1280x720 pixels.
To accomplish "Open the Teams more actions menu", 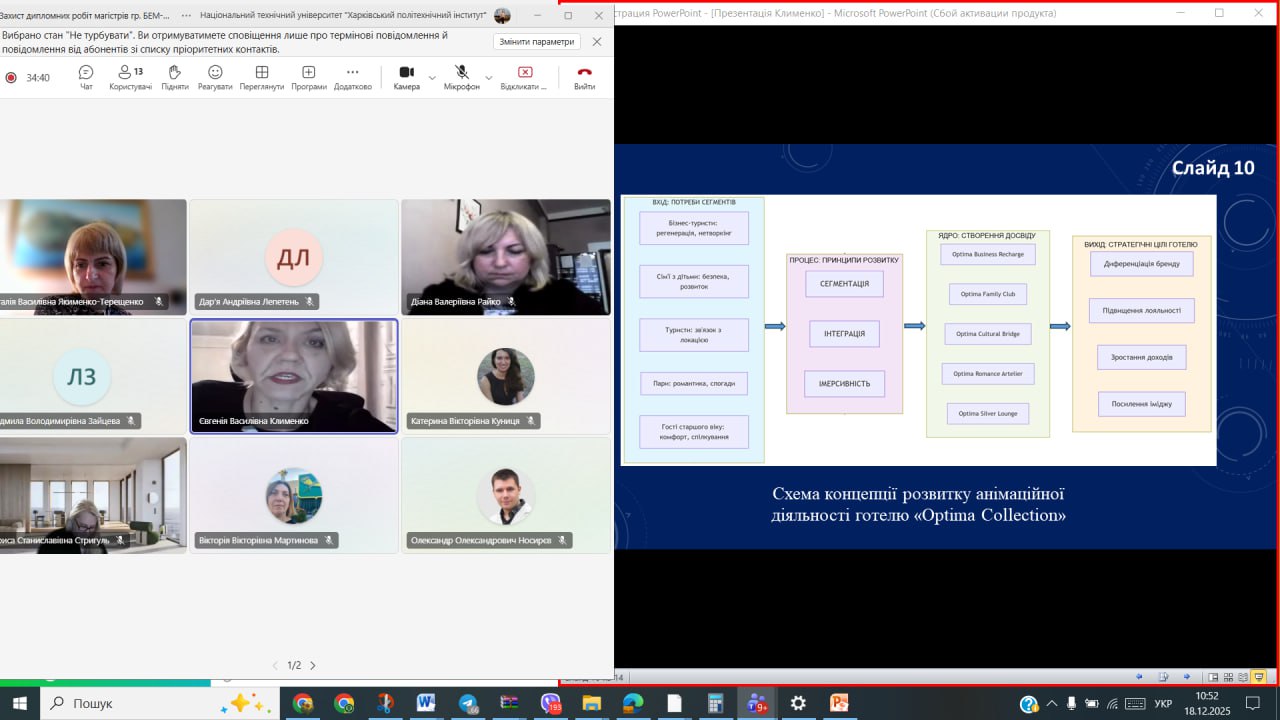I will 353,77.
